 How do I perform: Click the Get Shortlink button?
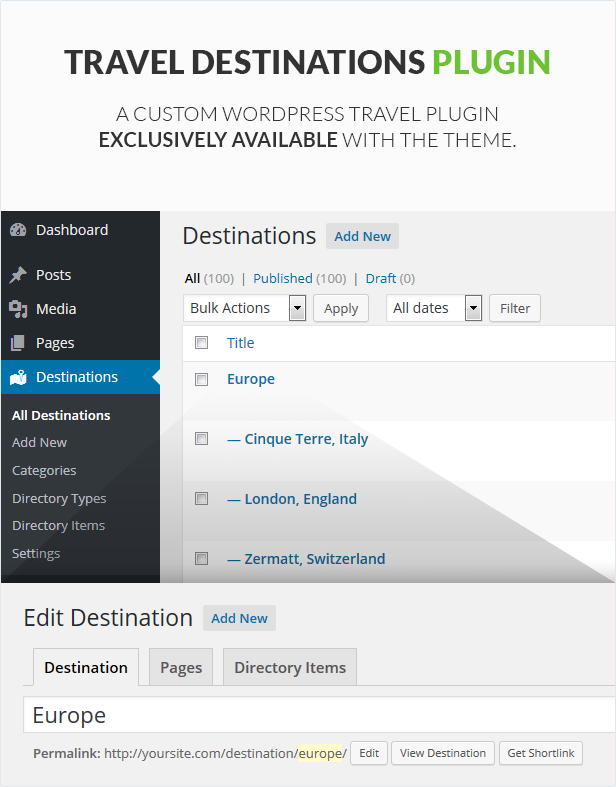pos(540,753)
